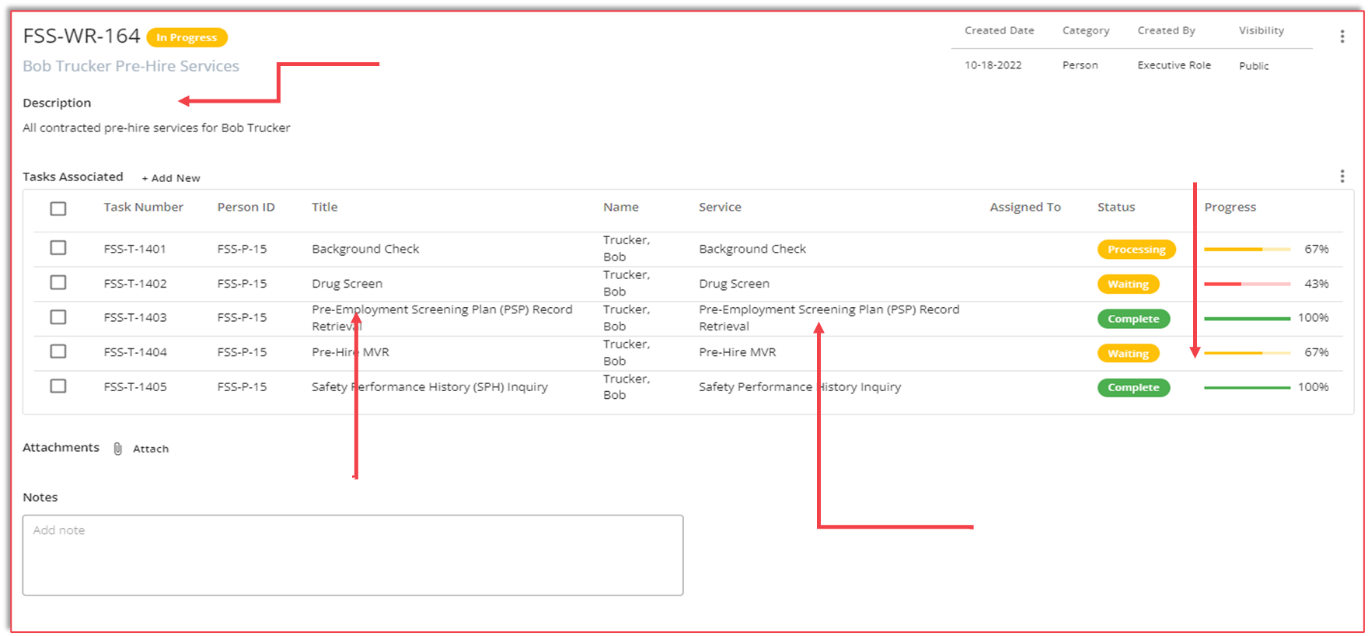Open the work request options kebab menu
Image resolution: width=1368 pixels, height=636 pixels.
[1343, 35]
